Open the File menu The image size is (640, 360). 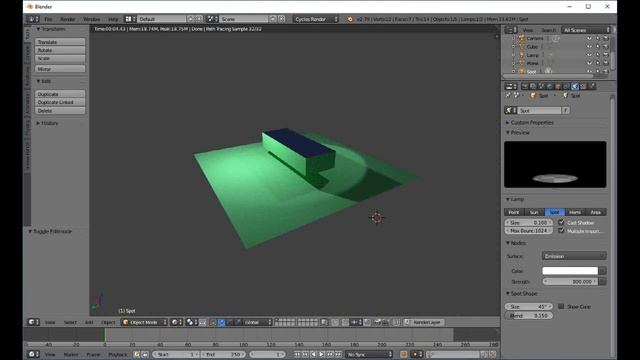(x=48, y=19)
